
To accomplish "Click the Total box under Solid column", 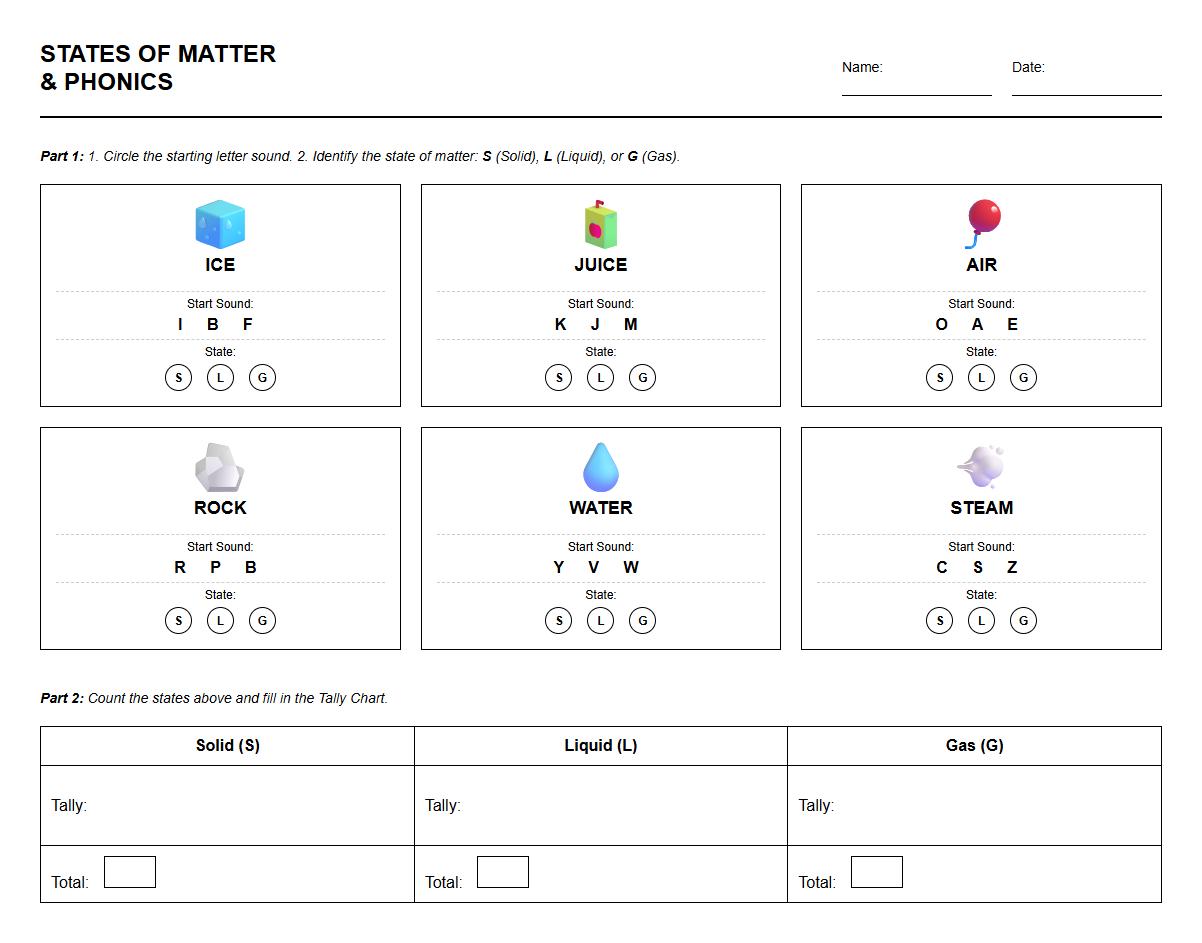I will (132, 871).
